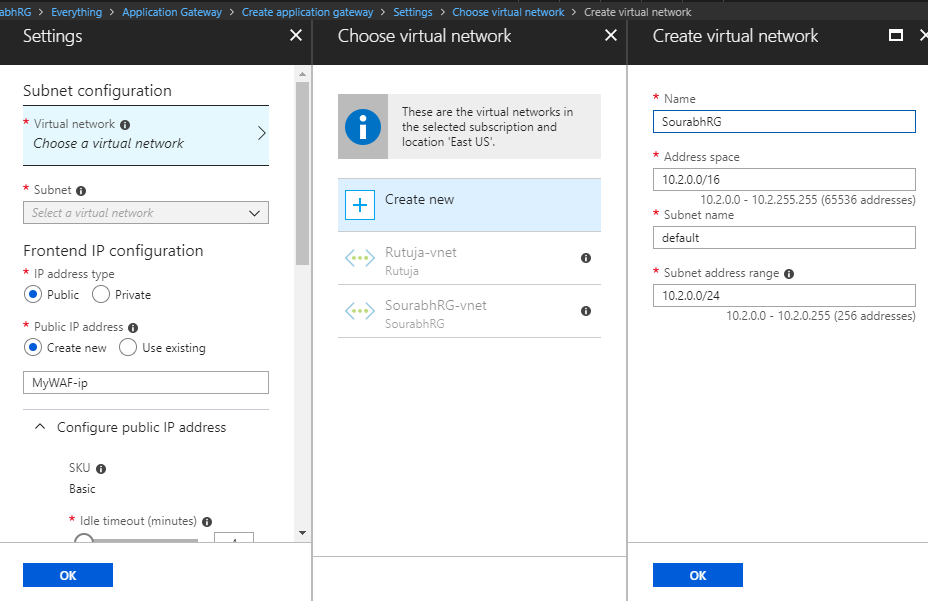Click inside the Name input field
The width and height of the screenshot is (928, 601).
(x=783, y=121)
